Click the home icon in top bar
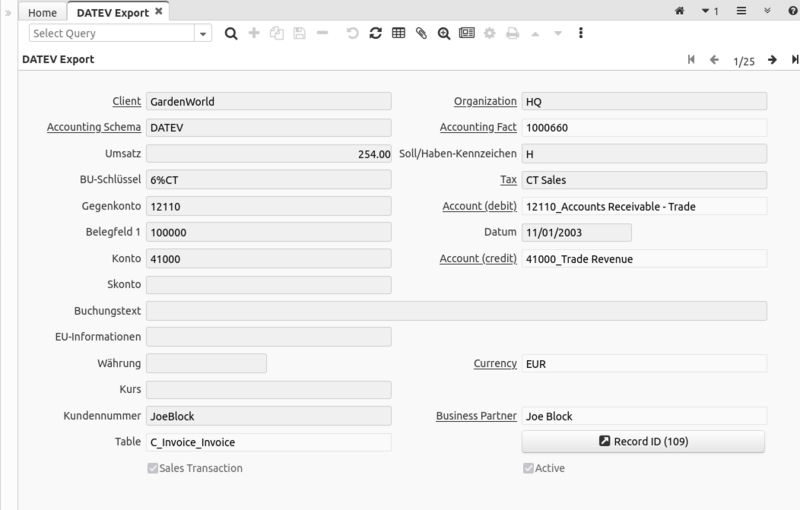The height and width of the screenshot is (510, 800). (x=679, y=11)
